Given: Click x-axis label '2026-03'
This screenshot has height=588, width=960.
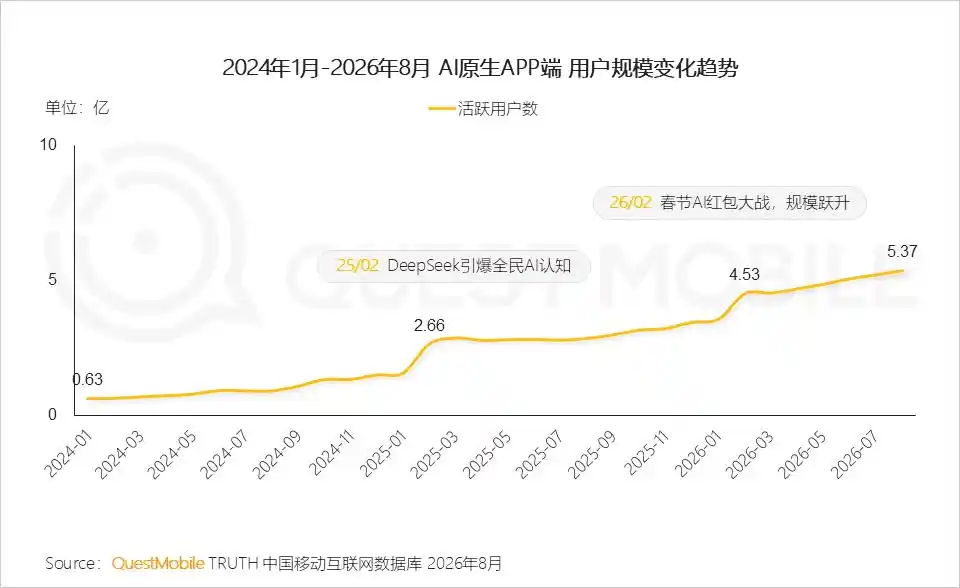Looking at the screenshot, I should tap(749, 453).
